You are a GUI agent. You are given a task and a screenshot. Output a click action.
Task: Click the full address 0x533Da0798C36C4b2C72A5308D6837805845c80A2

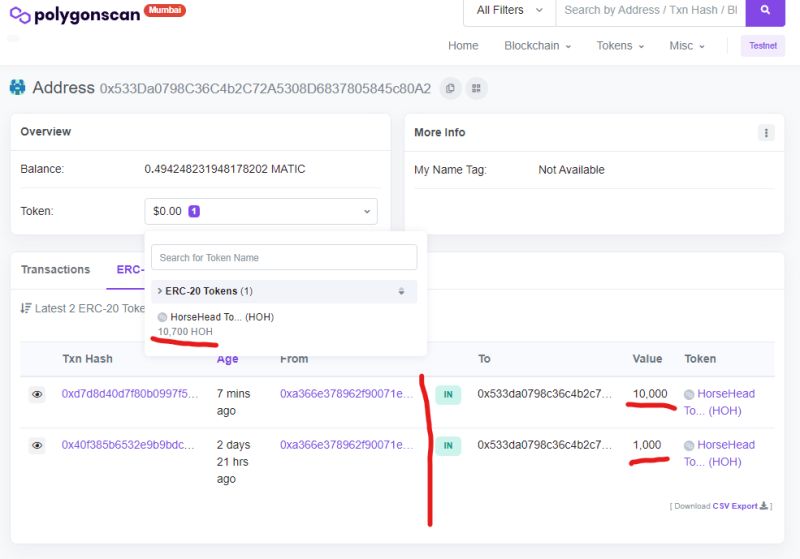click(x=265, y=89)
